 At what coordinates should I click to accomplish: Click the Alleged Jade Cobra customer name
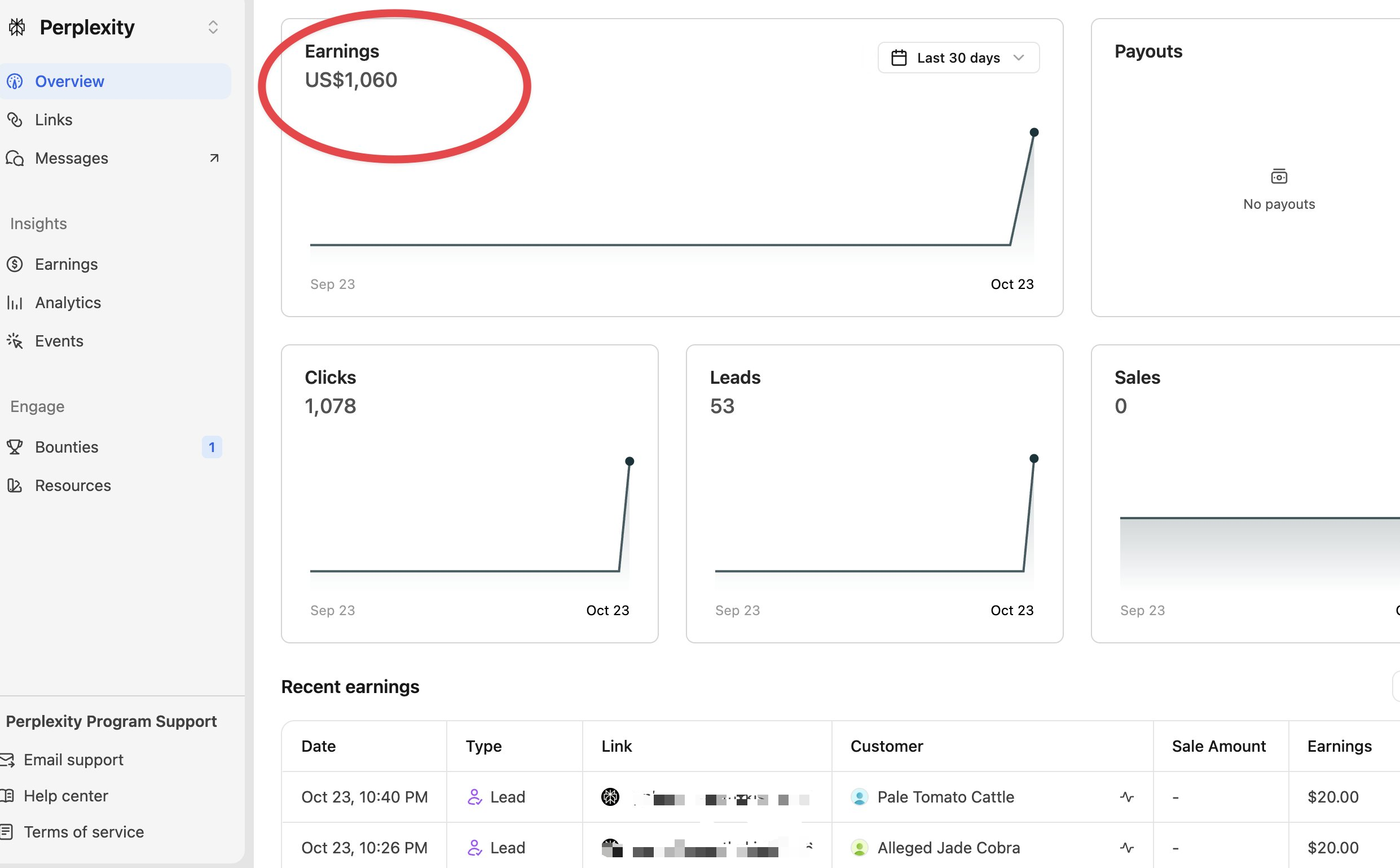[948, 847]
